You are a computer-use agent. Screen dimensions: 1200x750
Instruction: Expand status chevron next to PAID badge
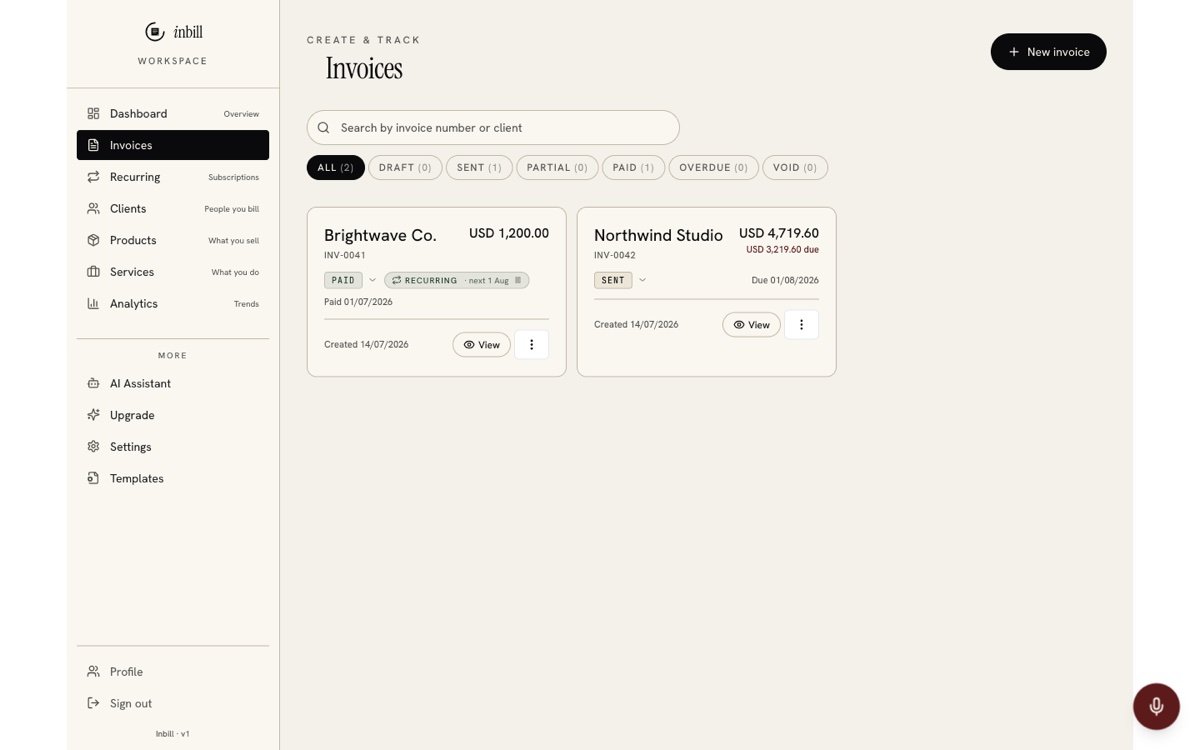click(372, 281)
